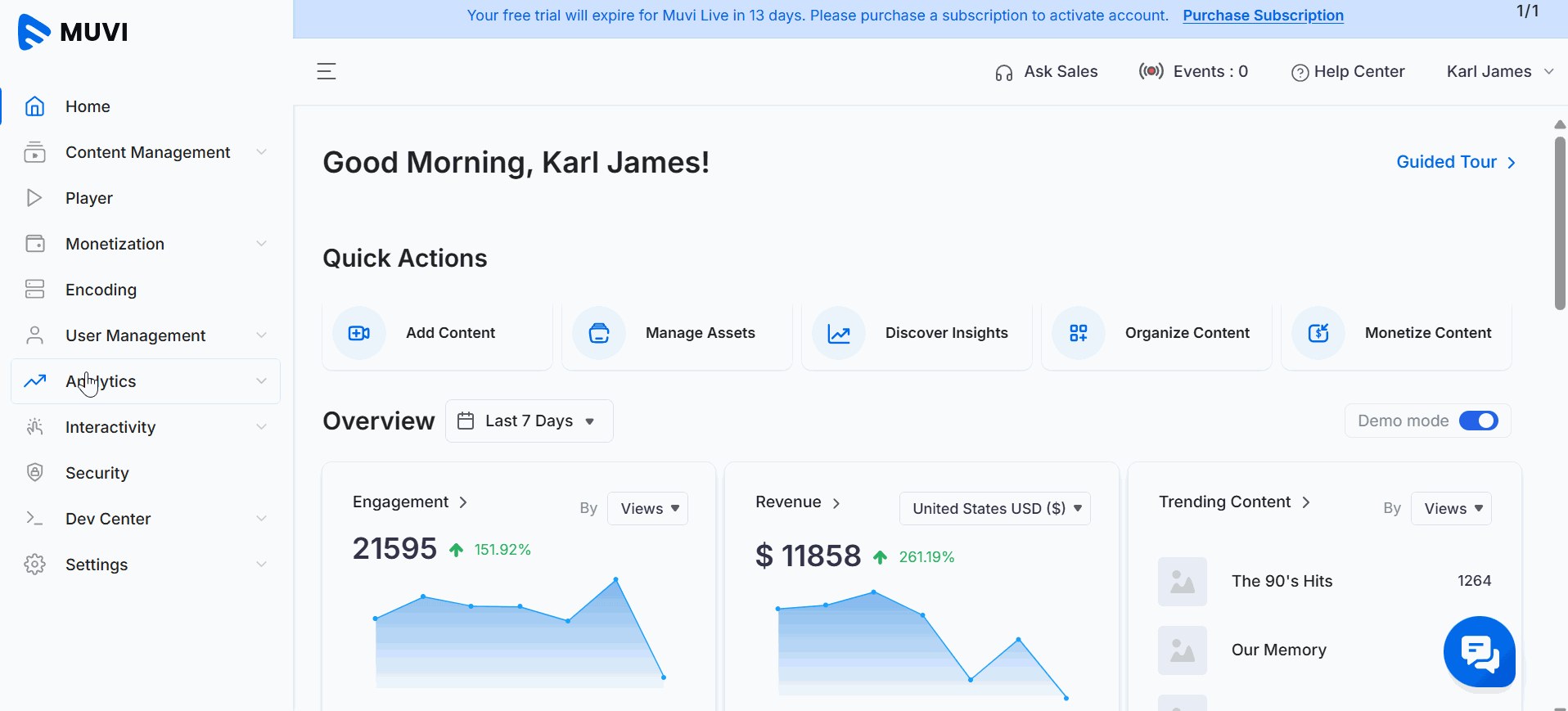
Task: Open the Last 7 Days dropdown
Action: click(x=529, y=421)
